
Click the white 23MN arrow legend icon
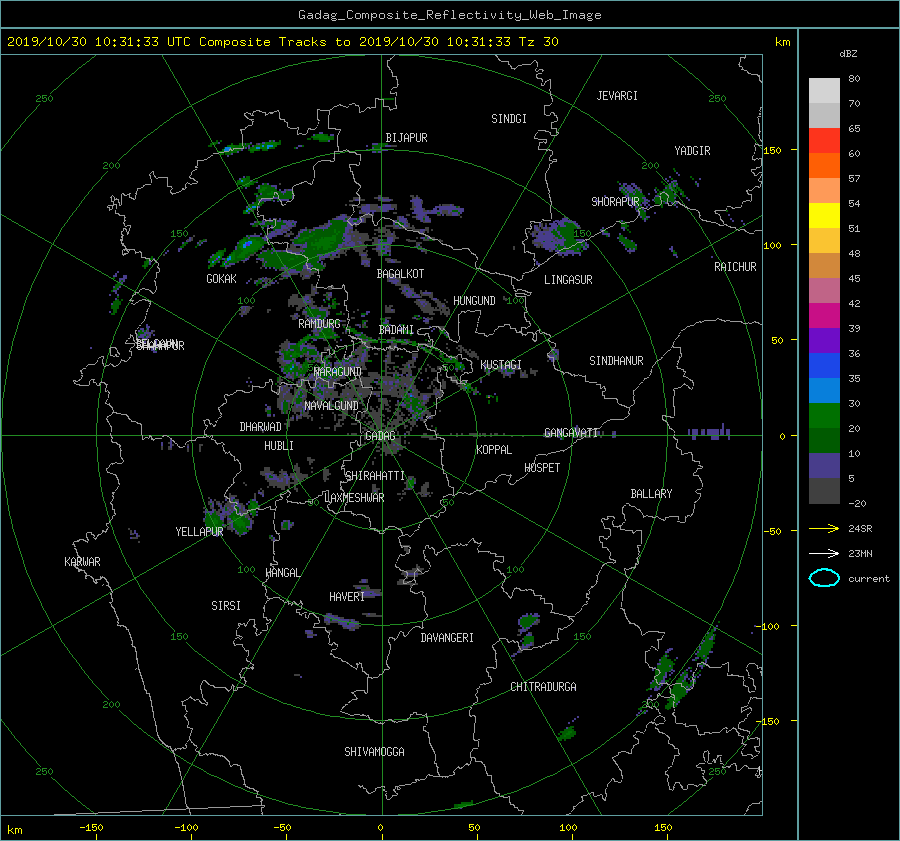824,553
